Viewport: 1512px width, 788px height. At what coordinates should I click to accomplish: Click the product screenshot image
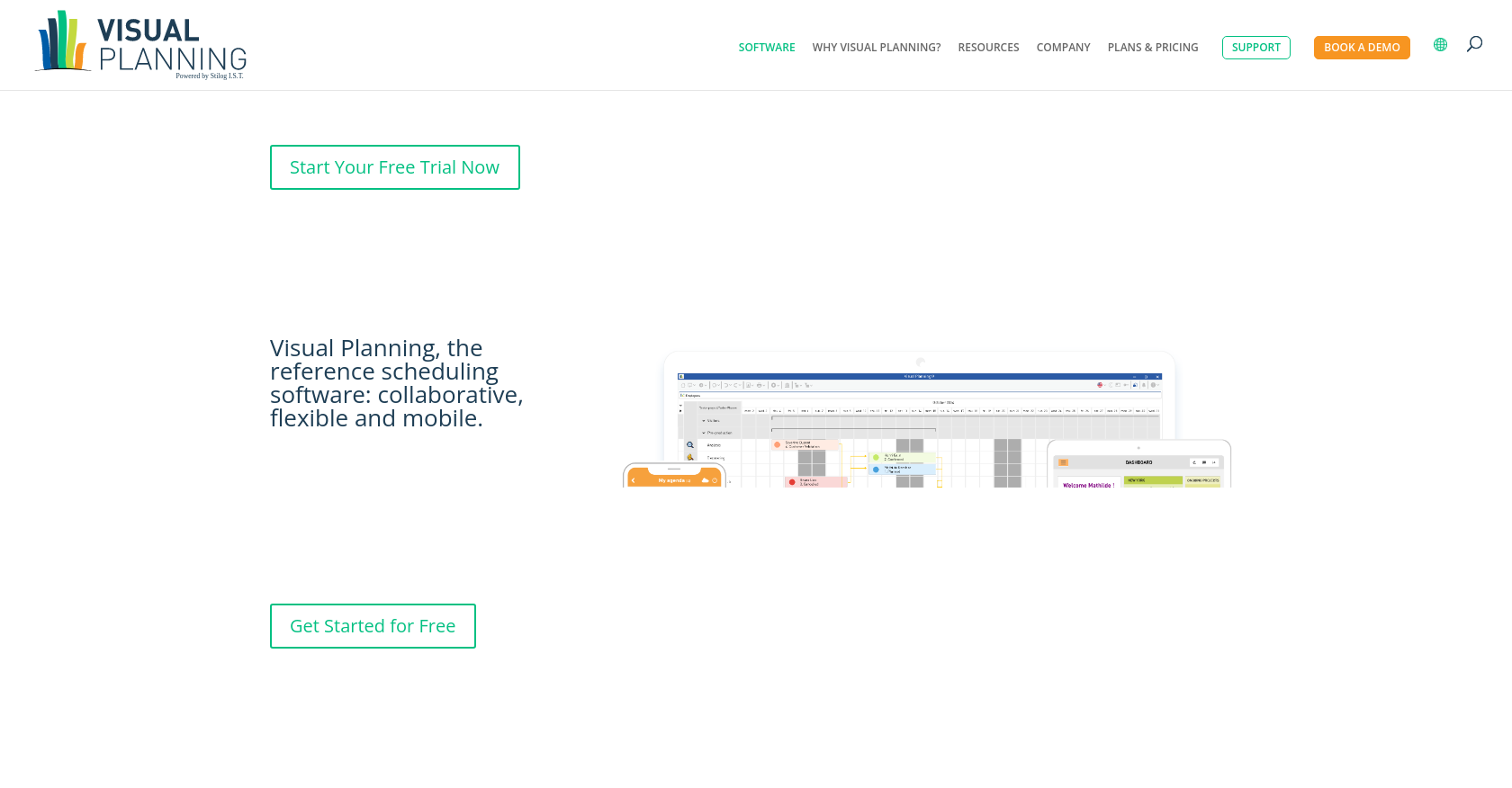tap(927, 419)
